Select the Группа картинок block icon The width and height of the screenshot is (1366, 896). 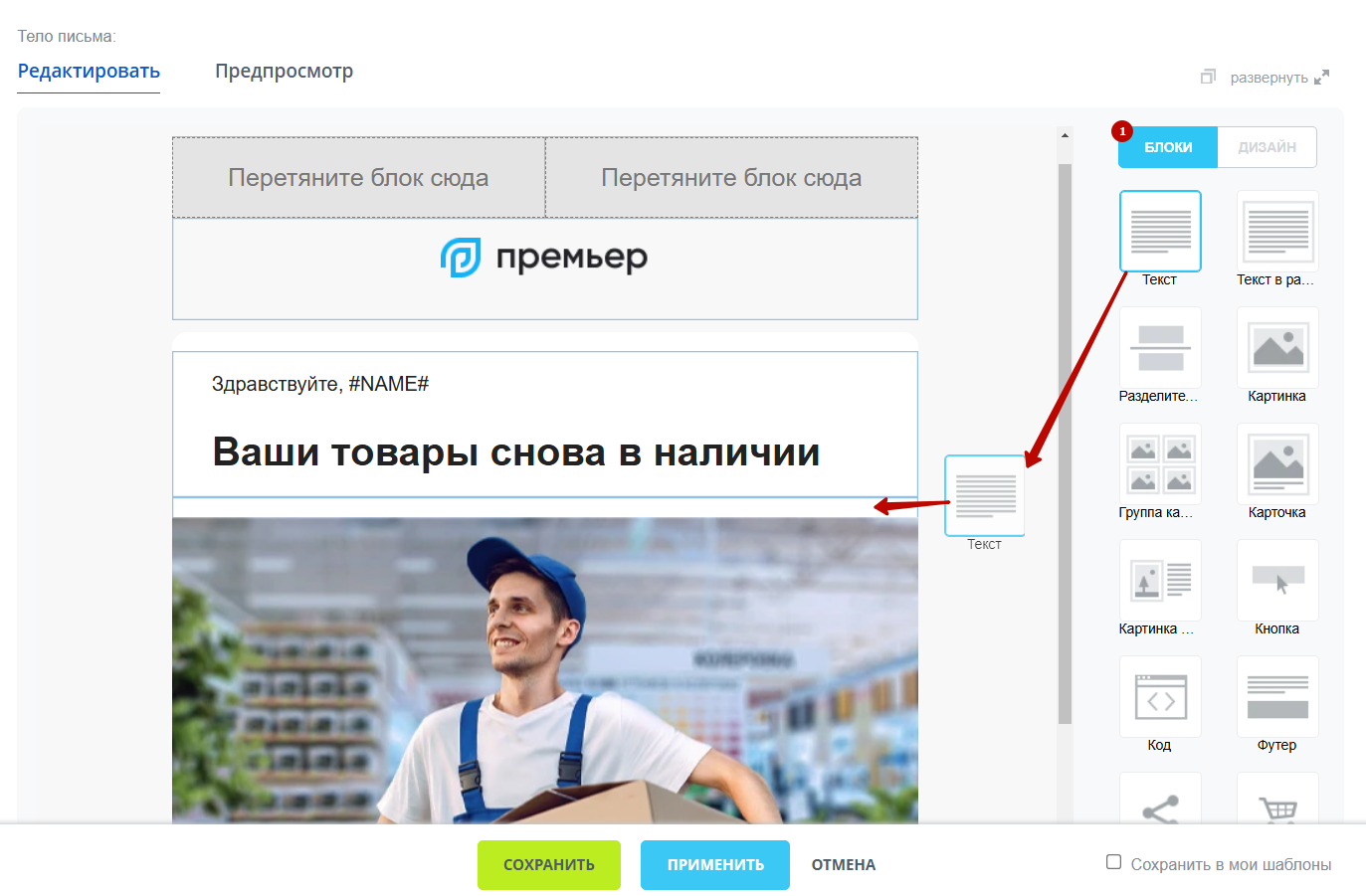coord(1160,463)
